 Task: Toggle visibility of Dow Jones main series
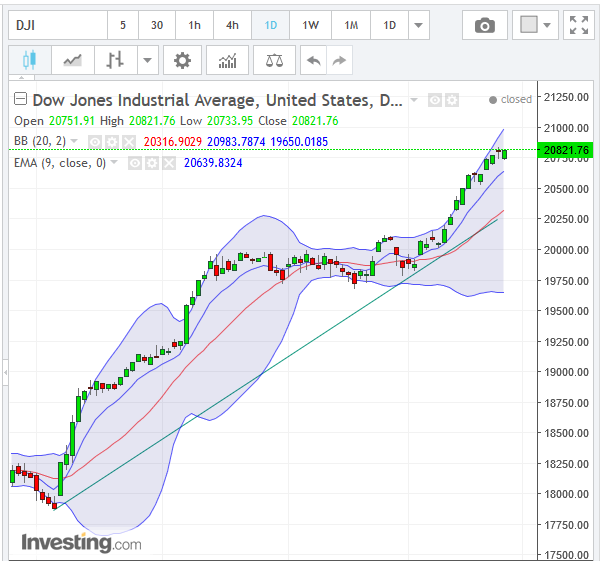435,100
